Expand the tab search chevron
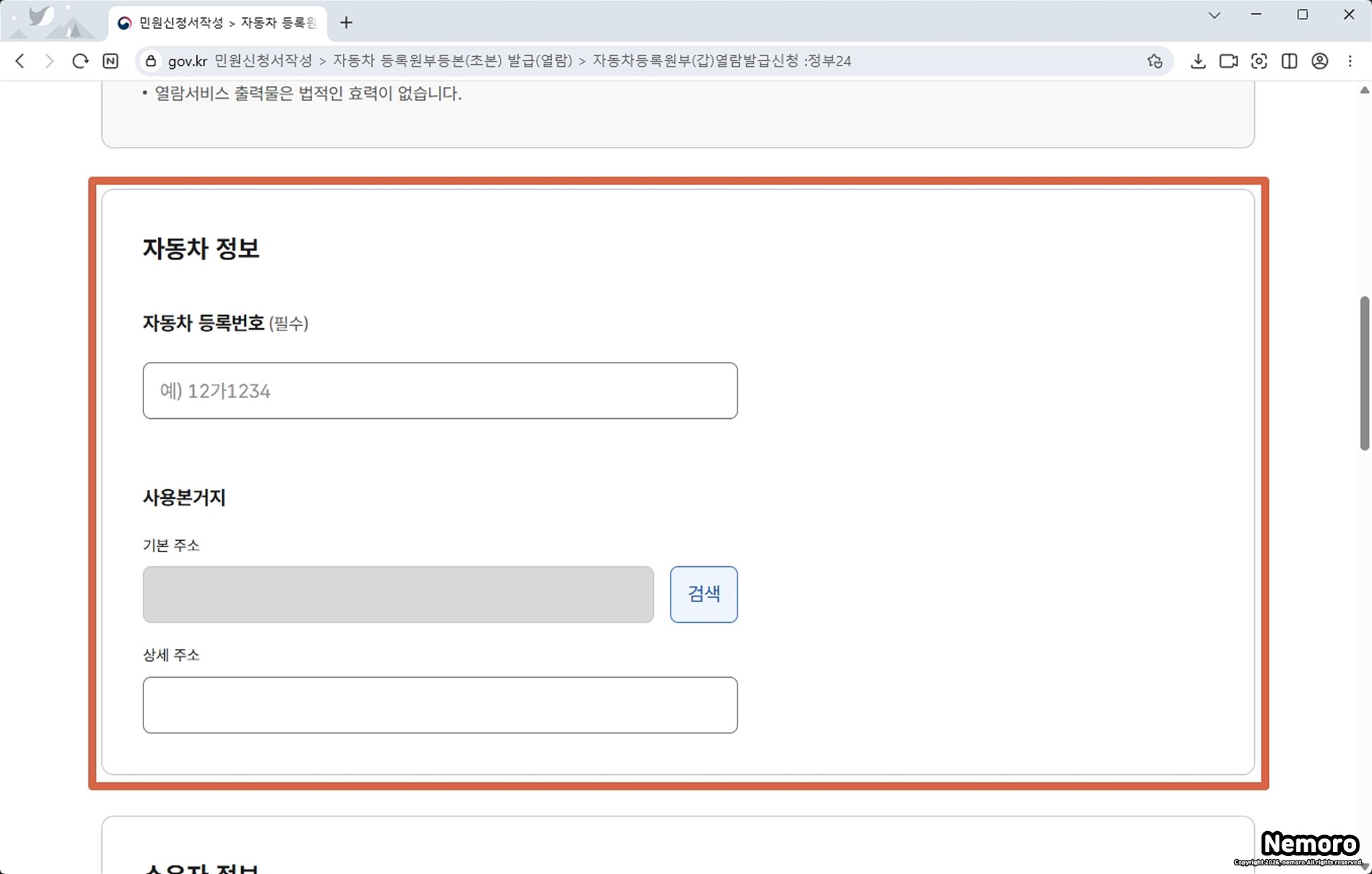This screenshot has height=874, width=1372. pos(1214,15)
